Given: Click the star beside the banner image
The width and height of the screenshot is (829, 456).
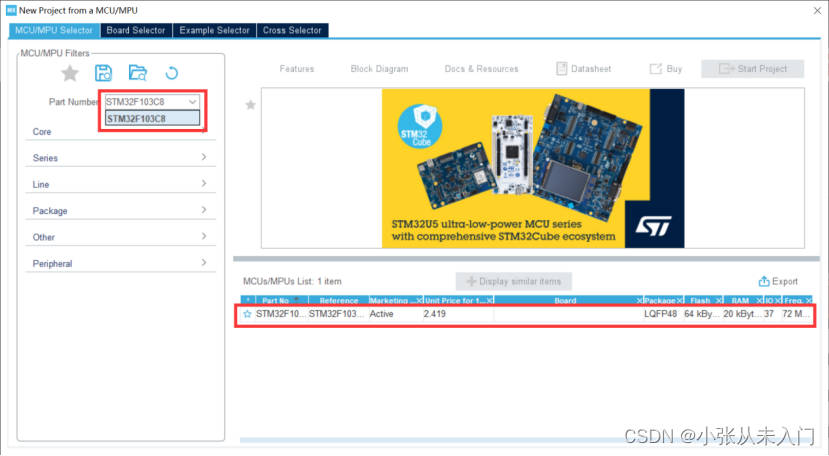Looking at the screenshot, I should [x=251, y=105].
